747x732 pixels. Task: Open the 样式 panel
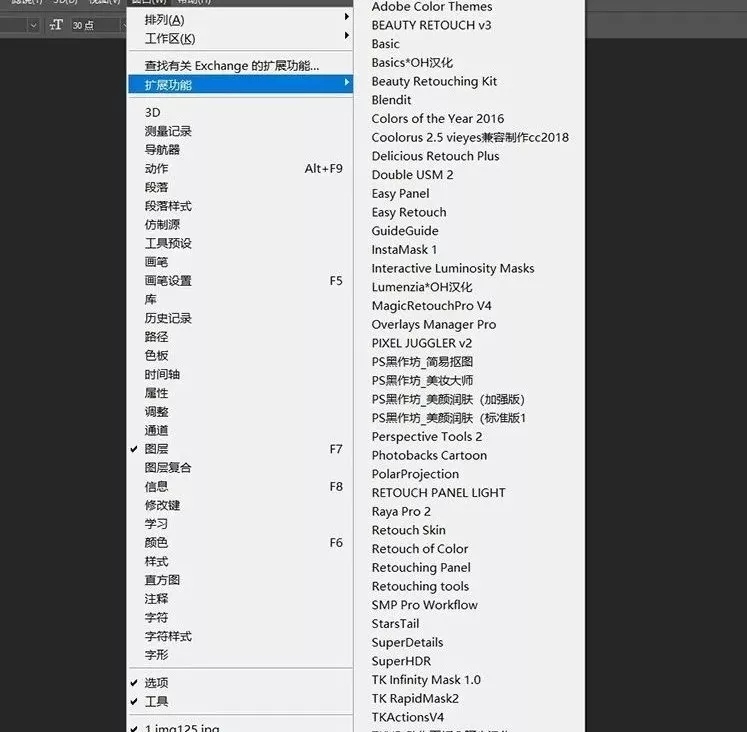[241, 561]
